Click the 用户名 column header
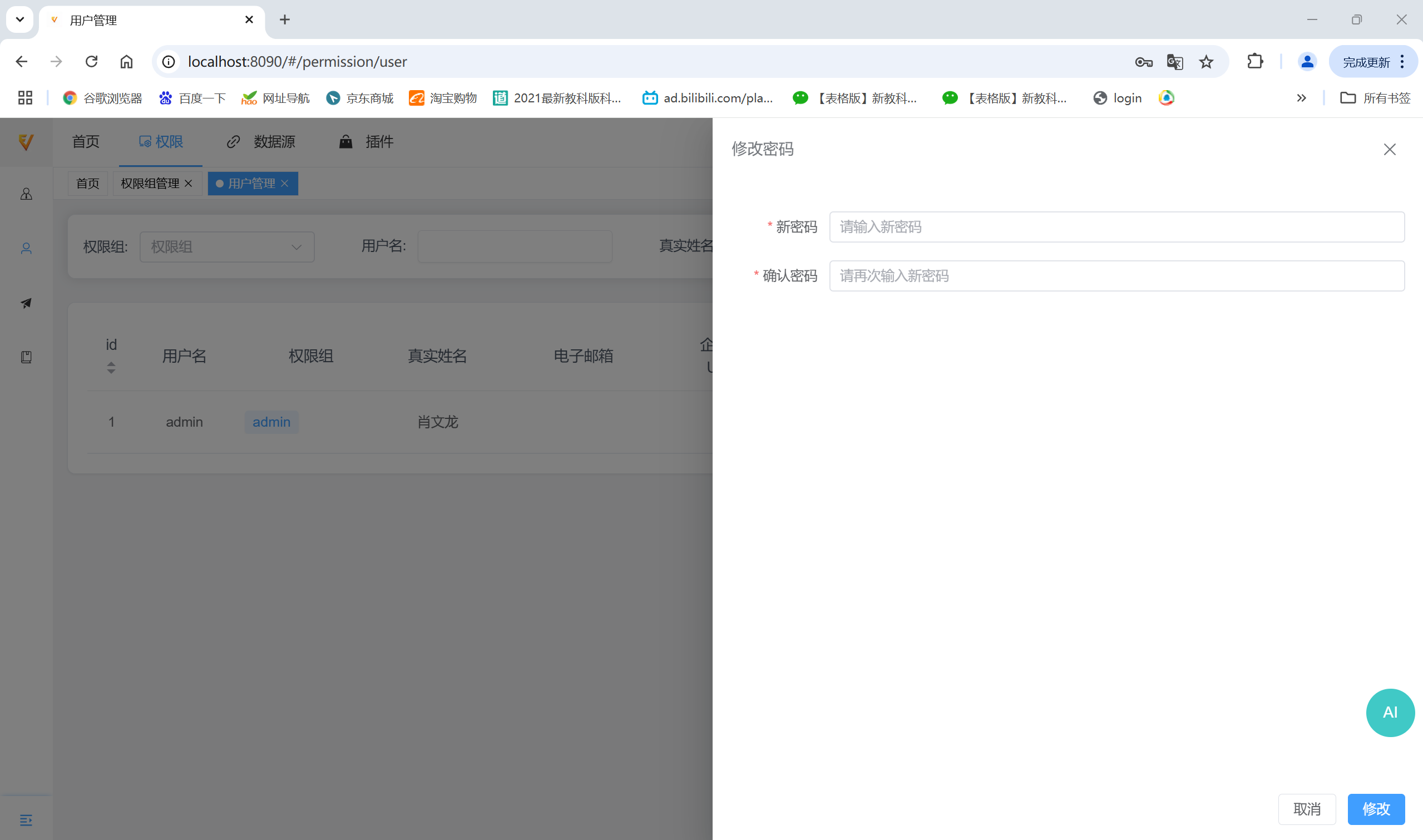 (x=184, y=355)
